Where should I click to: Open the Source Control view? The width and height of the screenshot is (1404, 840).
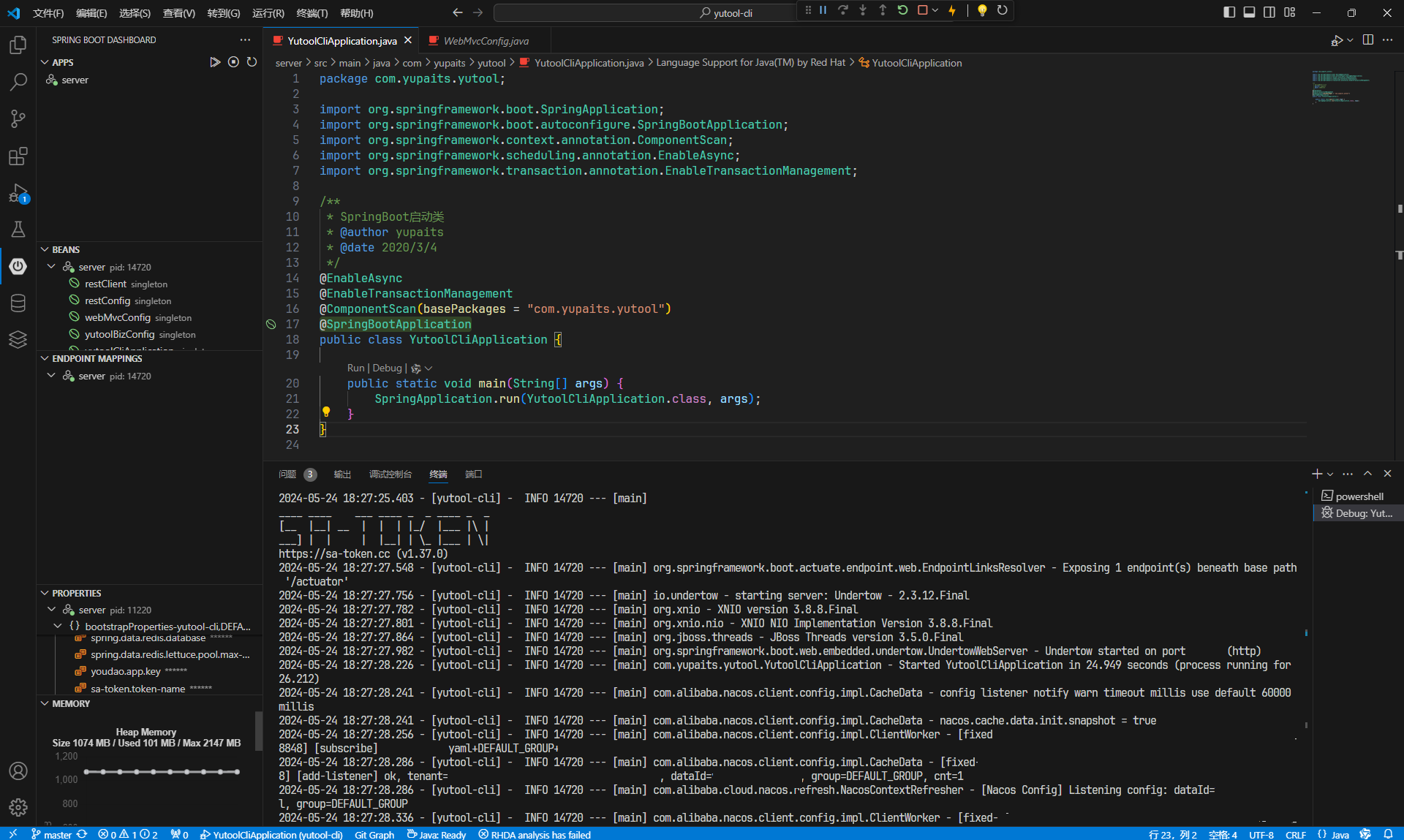tap(18, 118)
